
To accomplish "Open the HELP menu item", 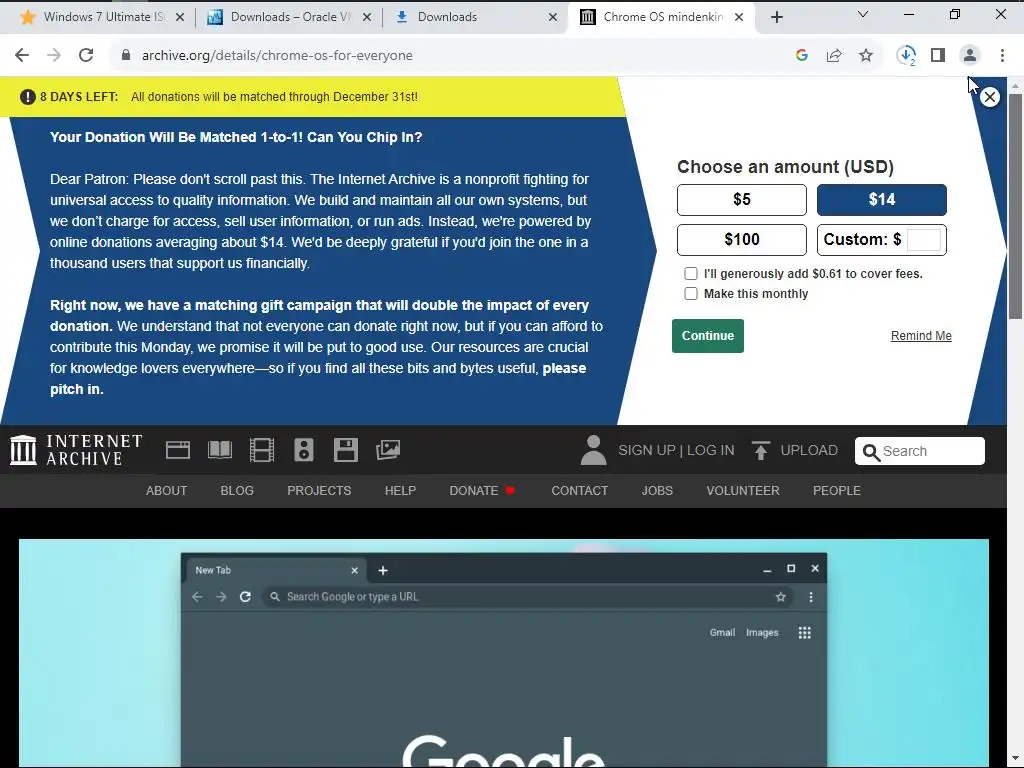I will tap(400, 490).
